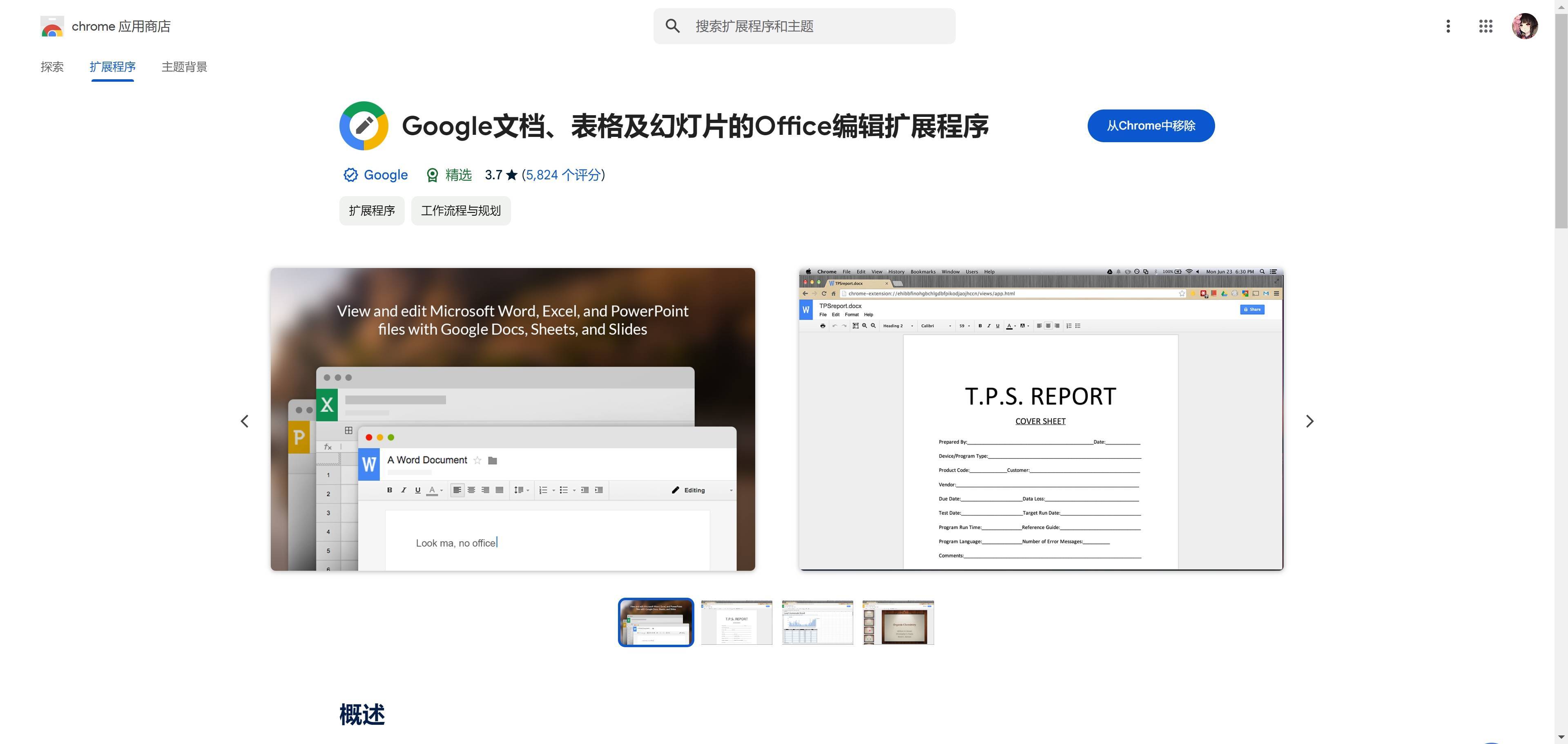Image resolution: width=1568 pixels, height=744 pixels.
Task: Open the 5,824 个评分 ratings link
Action: point(563,175)
